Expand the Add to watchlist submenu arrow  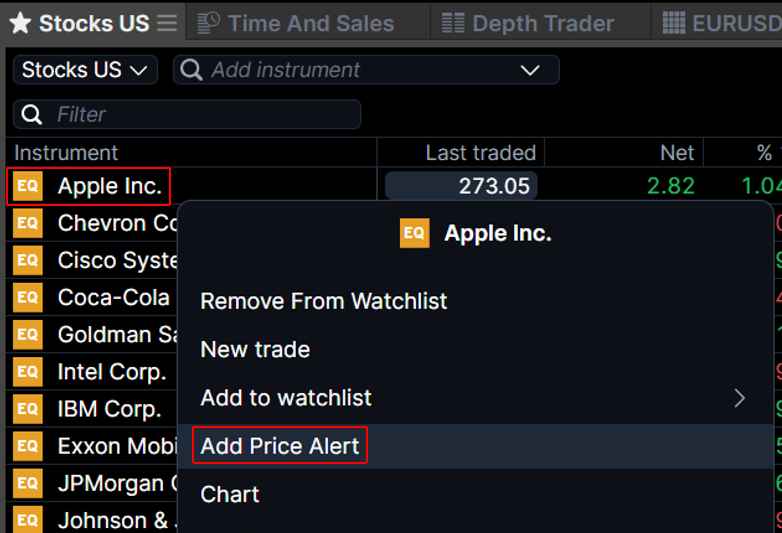coord(740,398)
